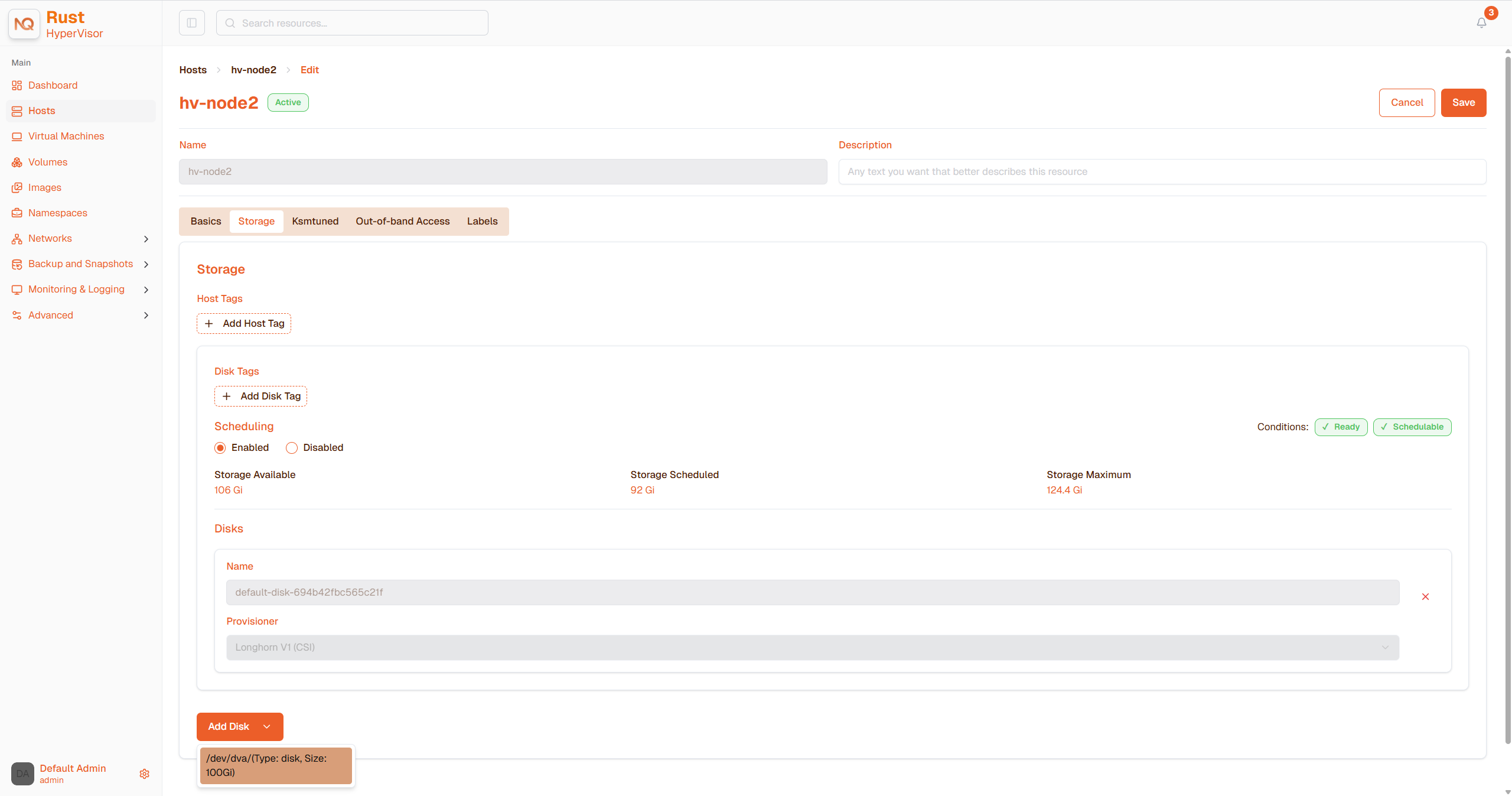Expand the Networks menu
The width and height of the screenshot is (1512, 796).
[146, 239]
